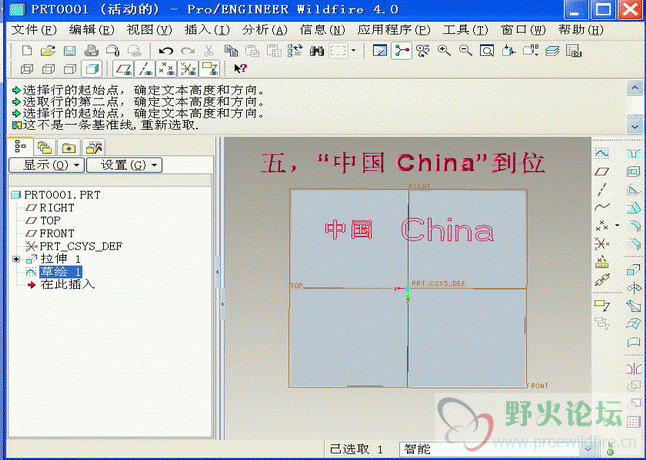Open a file with the folder icon

point(48,51)
